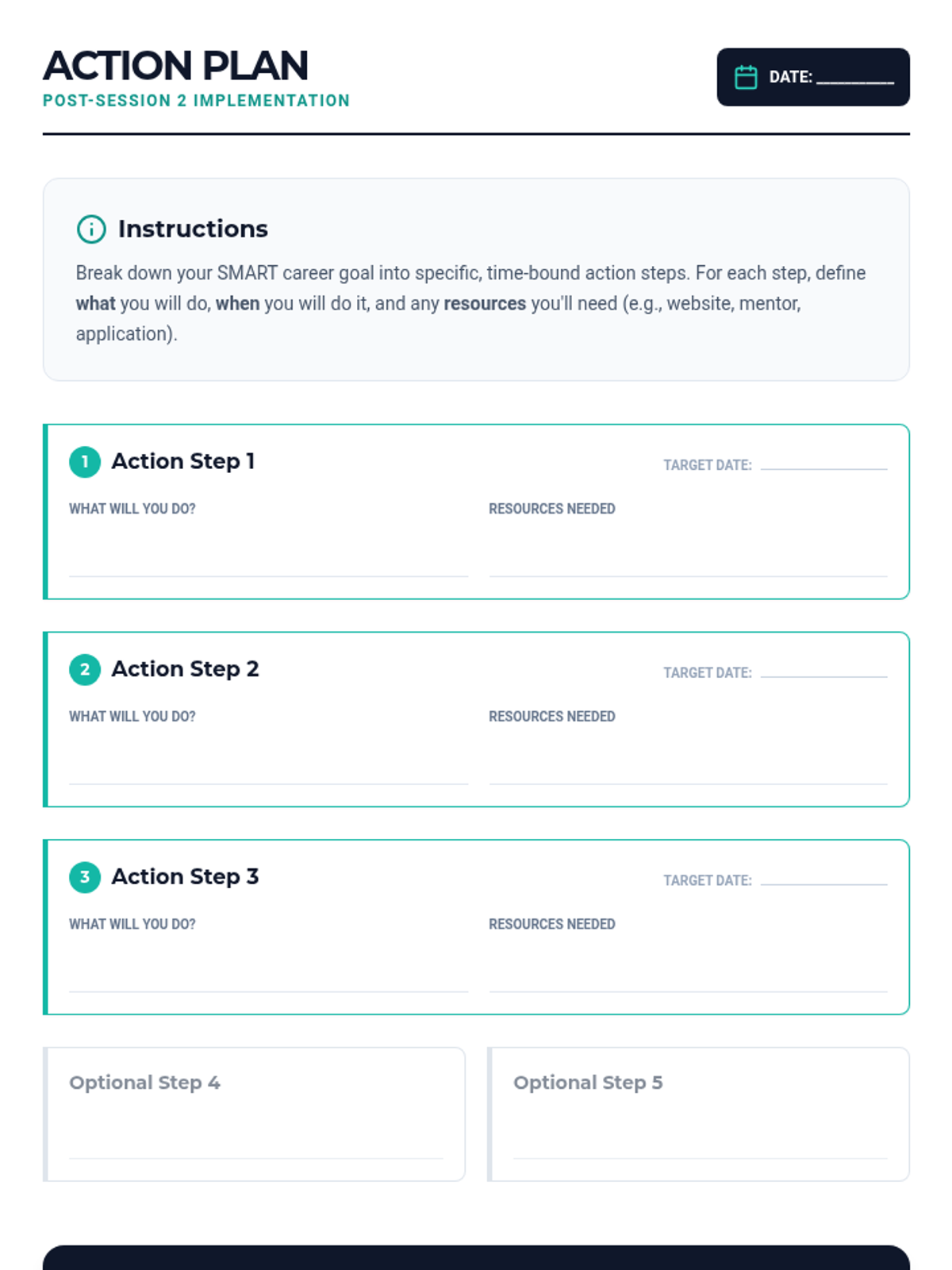Viewport: 952px width, 1270px height.
Task: Click the Optional Step 5 heading
Action: 588,1083
